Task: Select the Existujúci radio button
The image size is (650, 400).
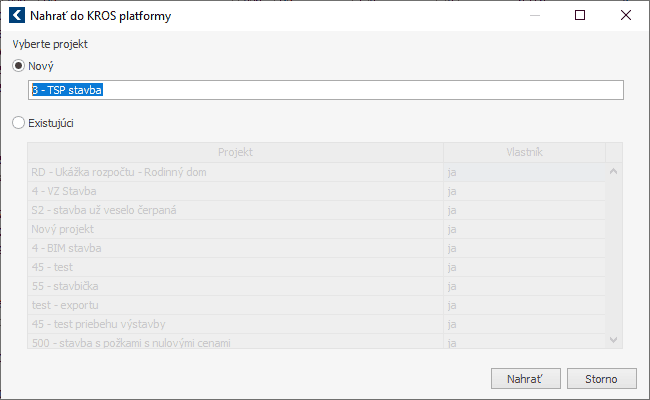Action: click(18, 123)
